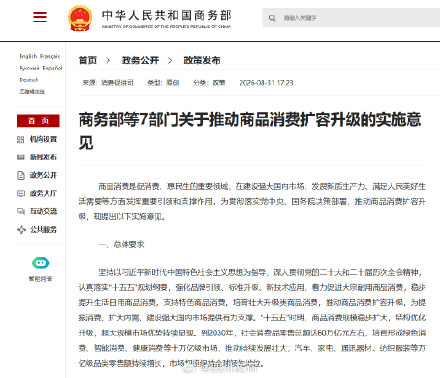This screenshot has height=378, width=440.
Task: Select the red 首页 sidebar button
Action: tap(38, 121)
